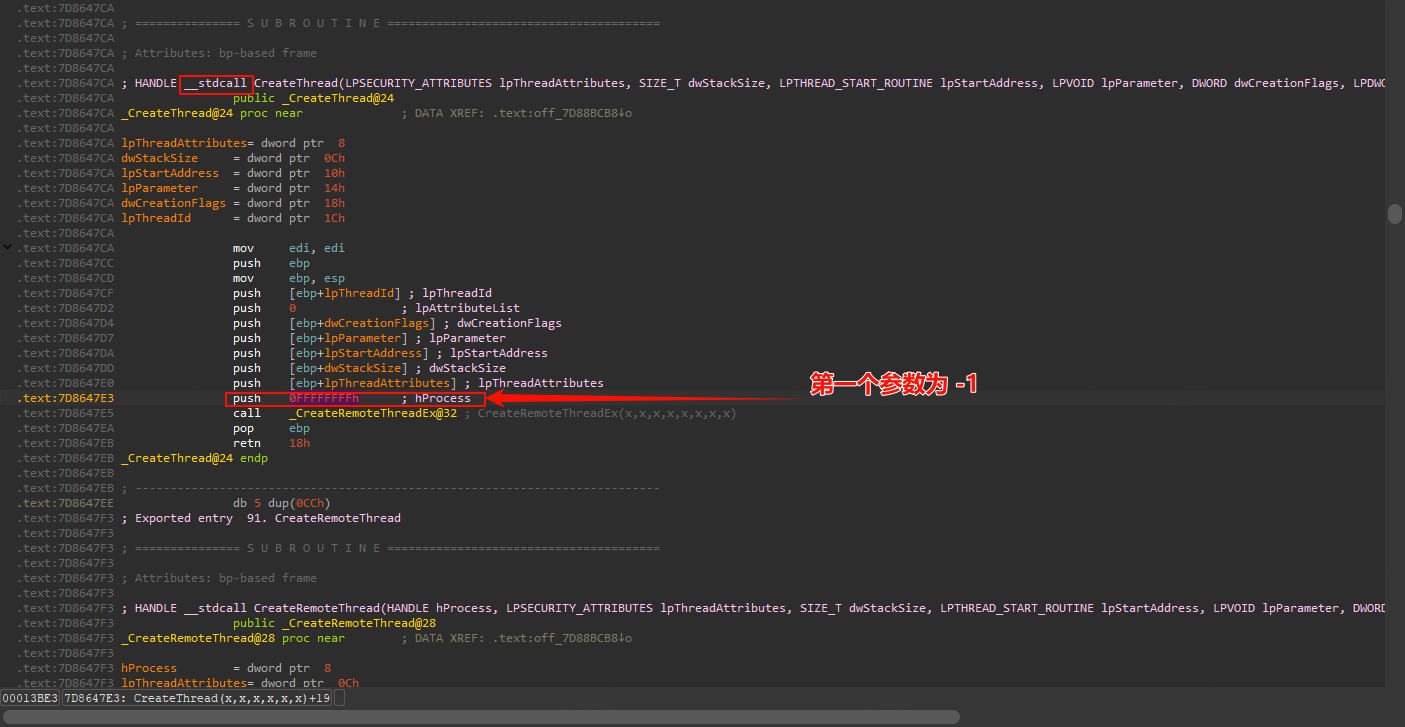Select the 0FFFFFFFFh operand in the push

coord(324,398)
